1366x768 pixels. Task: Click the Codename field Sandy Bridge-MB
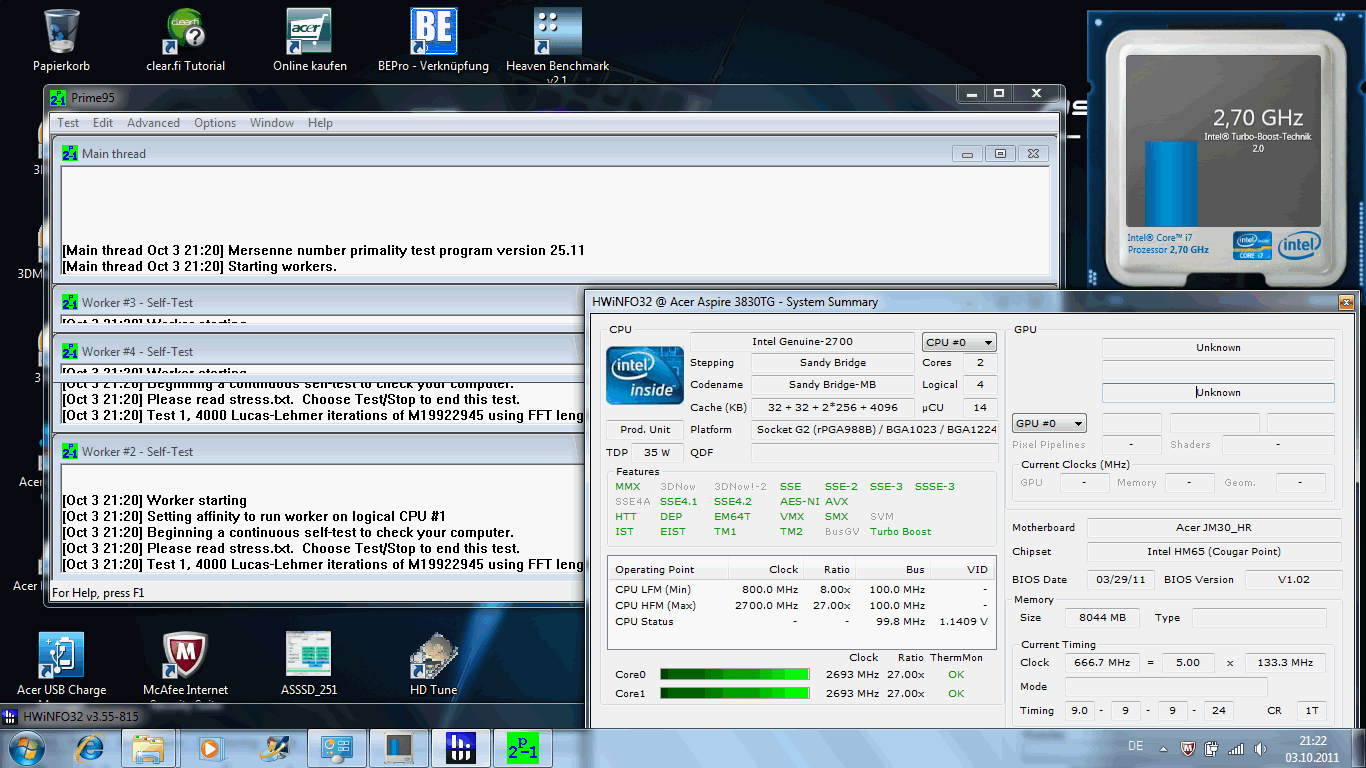pos(833,385)
